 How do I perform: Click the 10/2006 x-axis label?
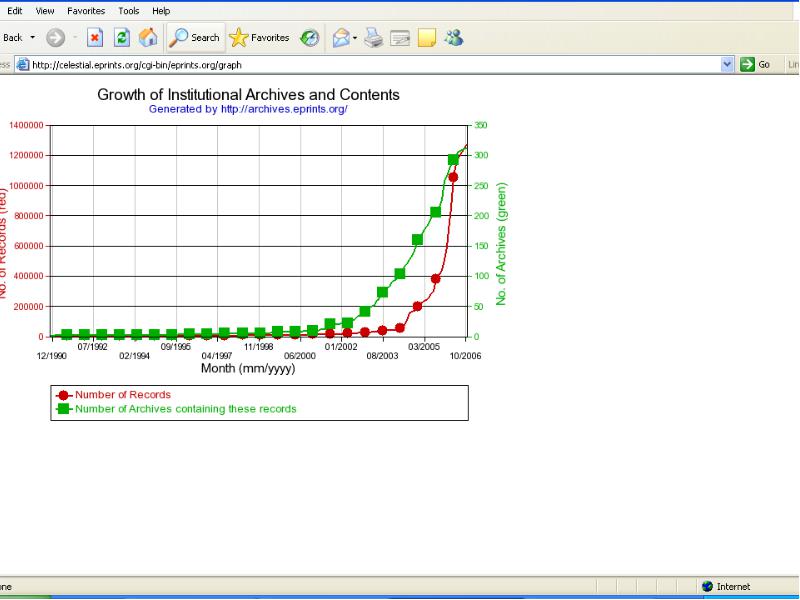click(x=465, y=356)
